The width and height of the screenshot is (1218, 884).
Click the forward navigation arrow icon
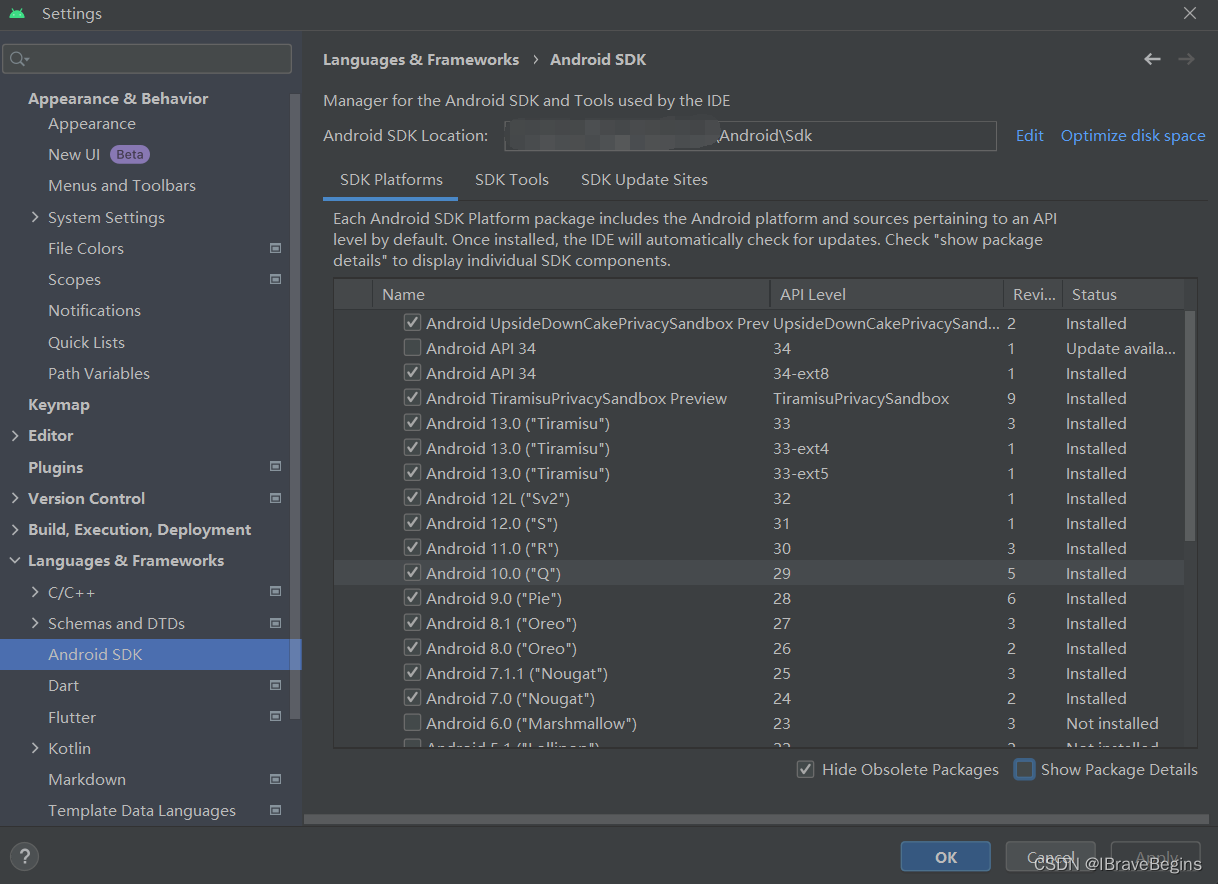point(1186,60)
